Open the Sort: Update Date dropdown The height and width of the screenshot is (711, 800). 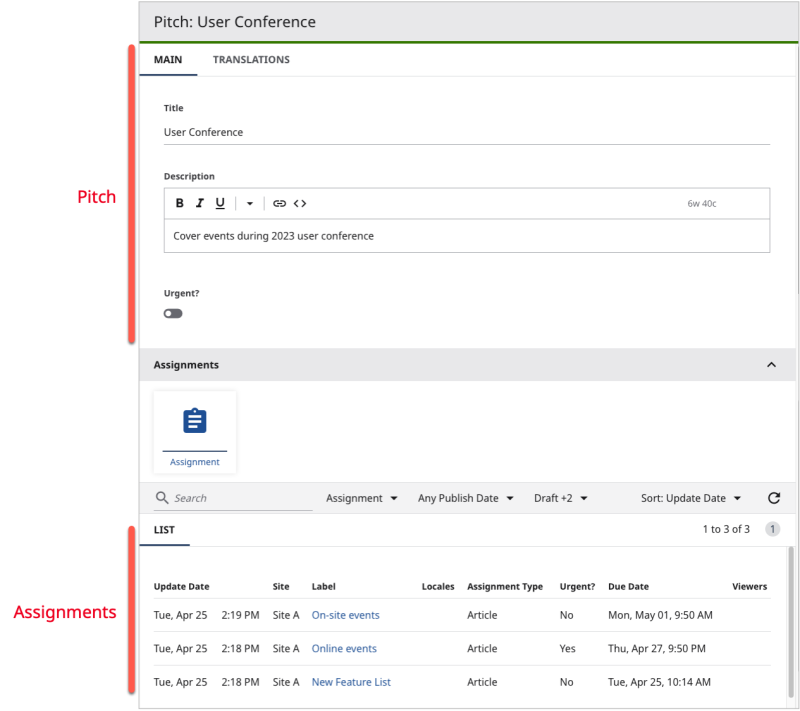pyautogui.click(x=690, y=497)
